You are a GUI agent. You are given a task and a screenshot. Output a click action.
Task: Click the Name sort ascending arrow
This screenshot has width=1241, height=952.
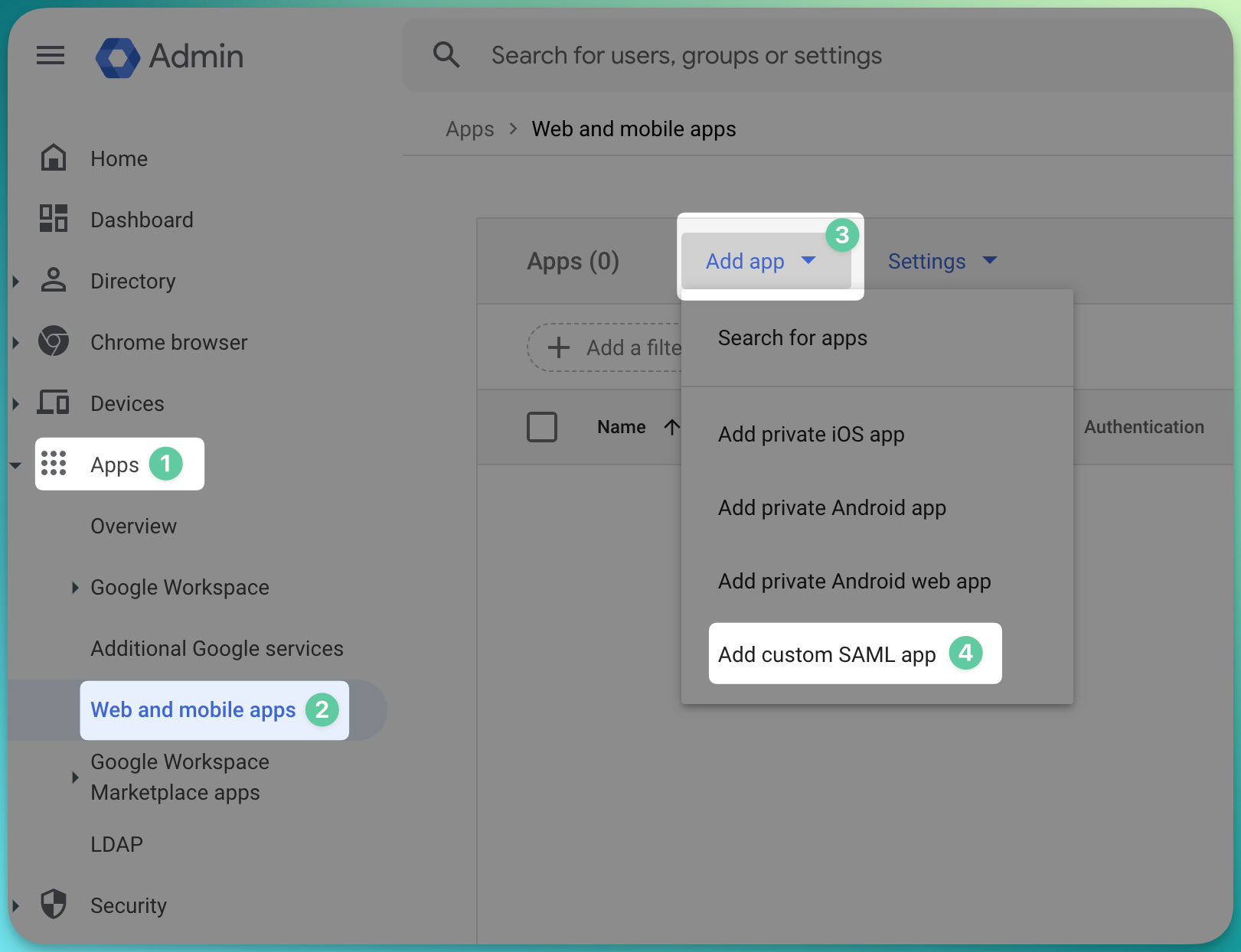[x=672, y=427]
